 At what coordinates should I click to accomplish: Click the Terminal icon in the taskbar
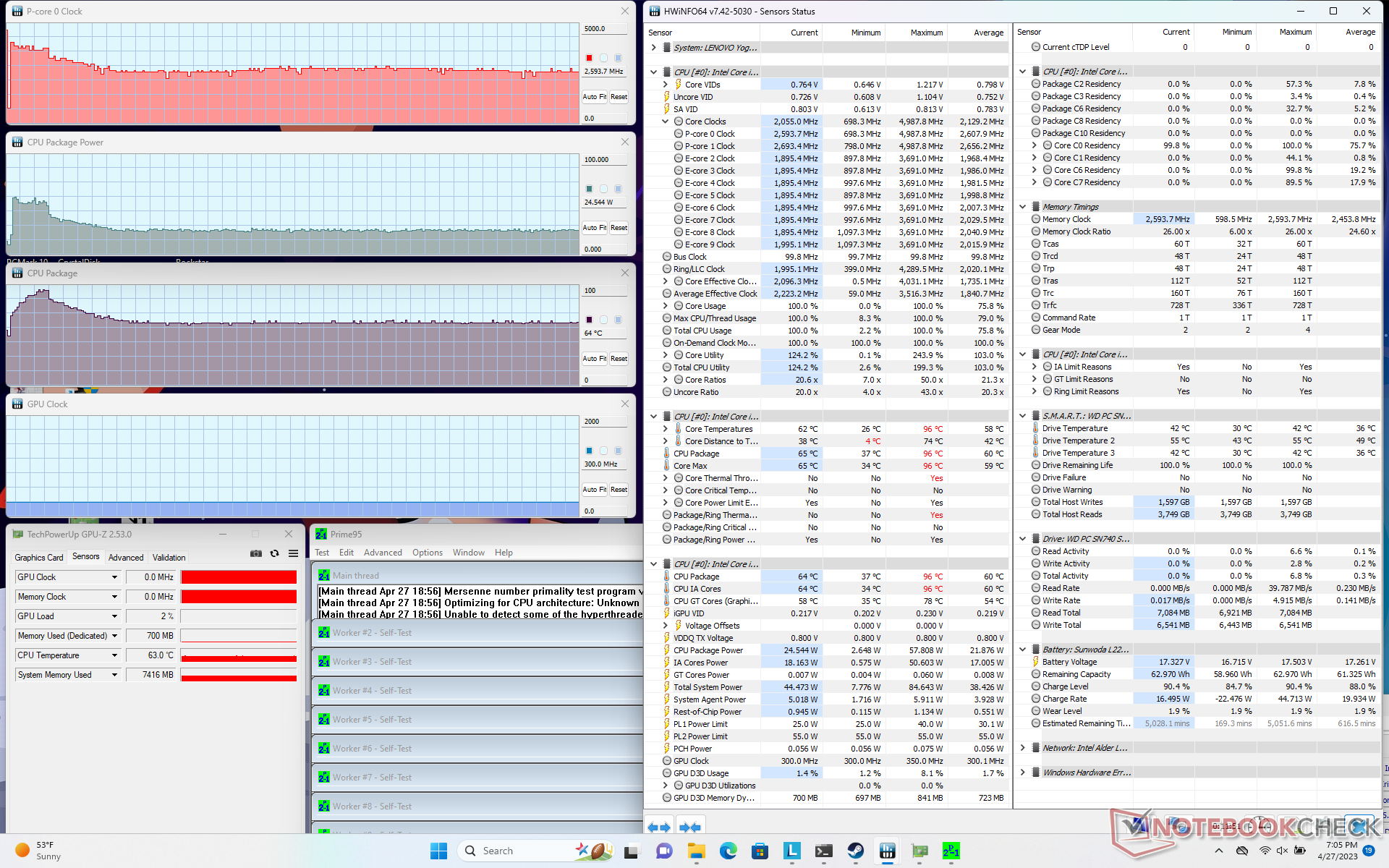click(x=823, y=851)
